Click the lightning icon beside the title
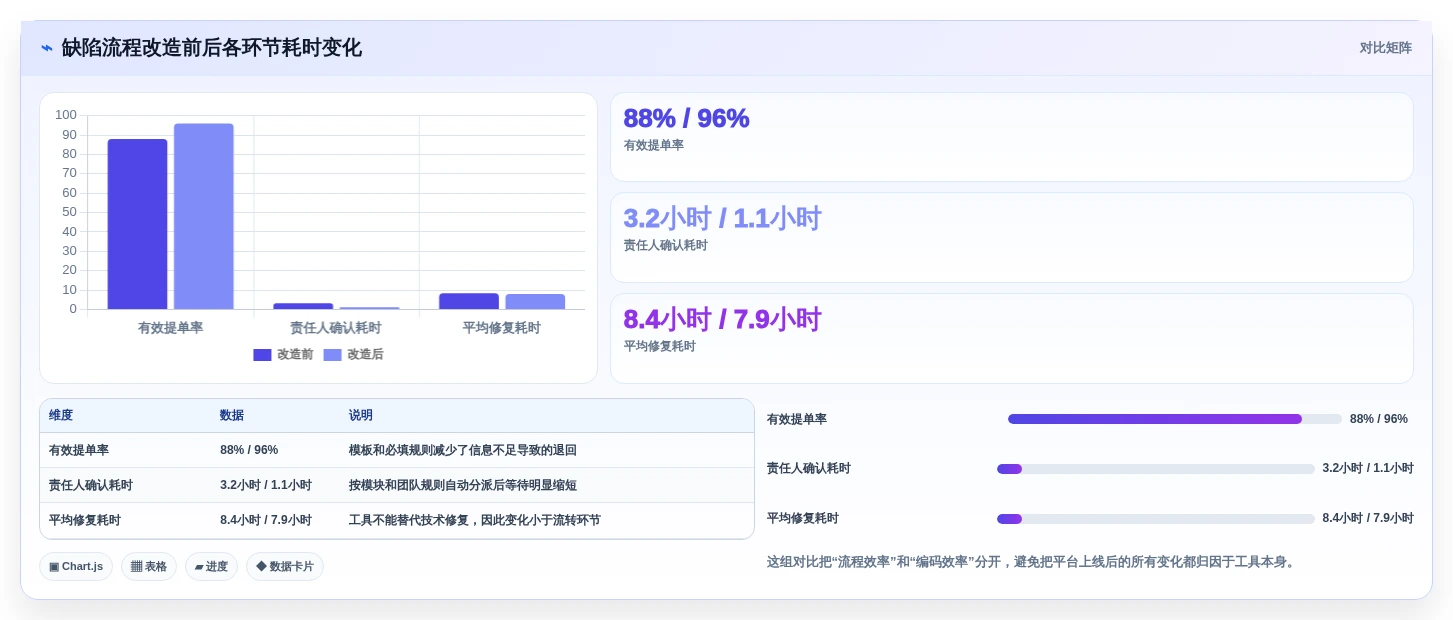The image size is (1453, 620). pyautogui.click(x=47, y=48)
